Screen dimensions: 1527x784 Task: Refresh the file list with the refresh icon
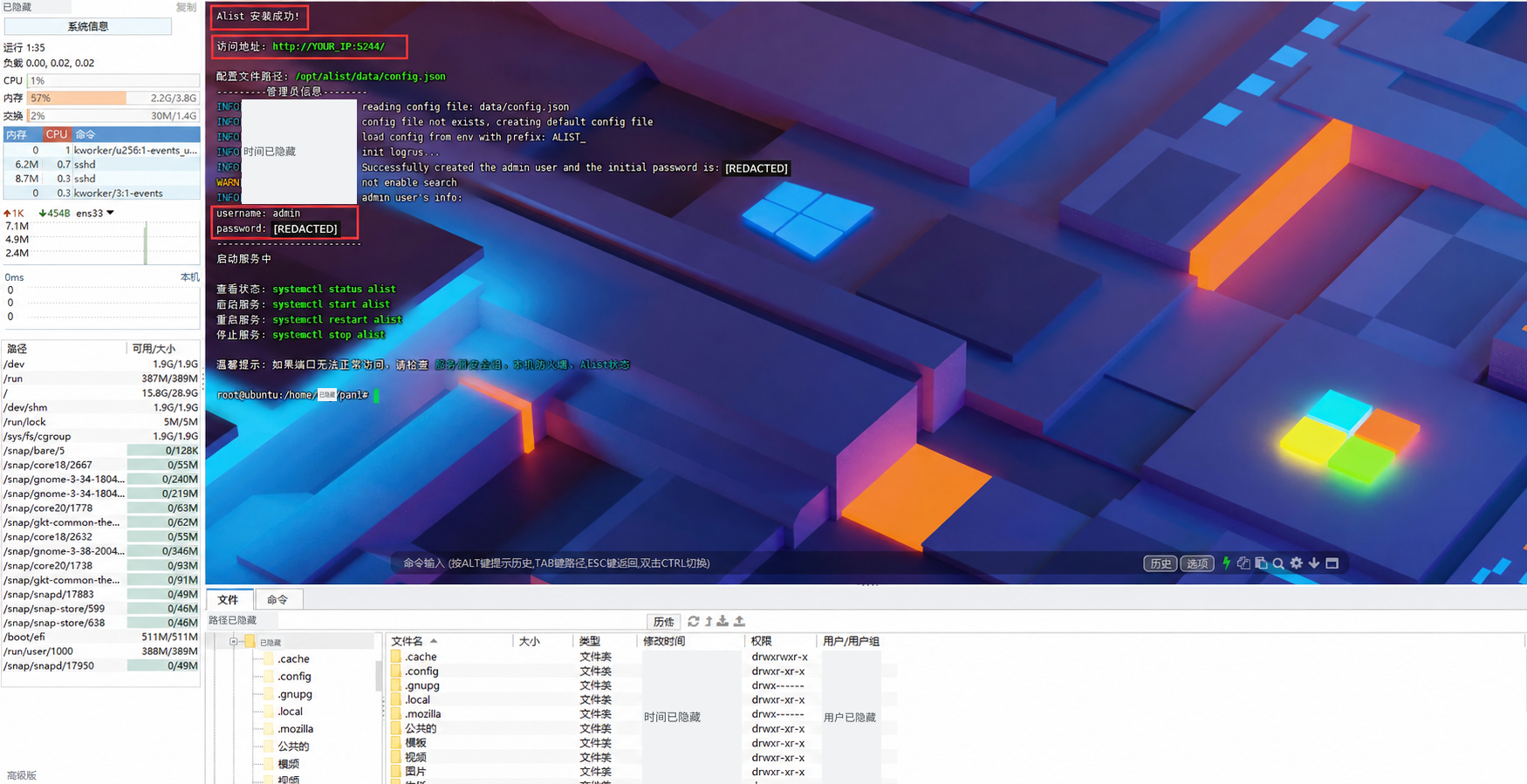pyautogui.click(x=694, y=621)
